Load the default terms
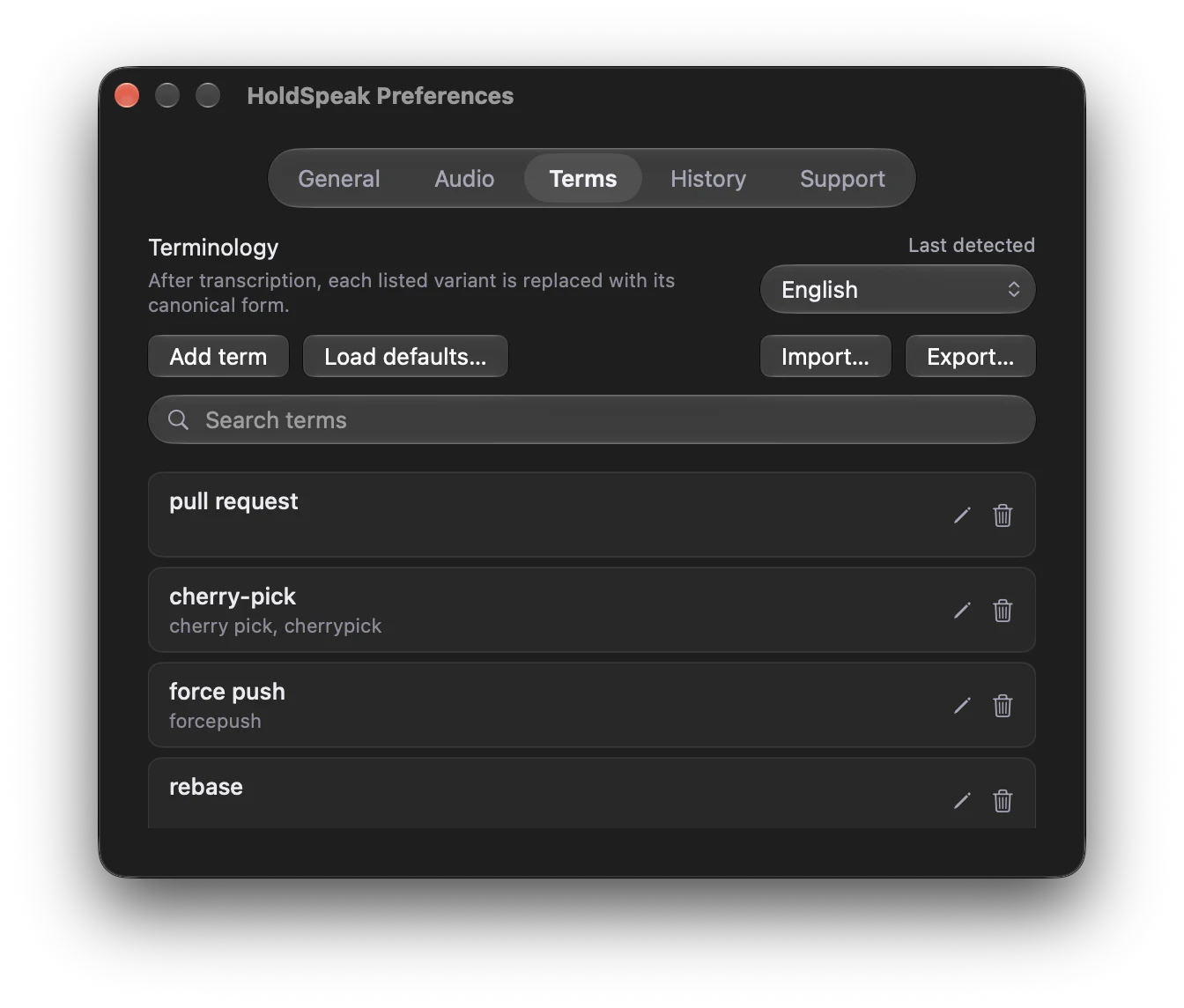Image resolution: width=1184 pixels, height=1008 pixels. [x=405, y=357]
